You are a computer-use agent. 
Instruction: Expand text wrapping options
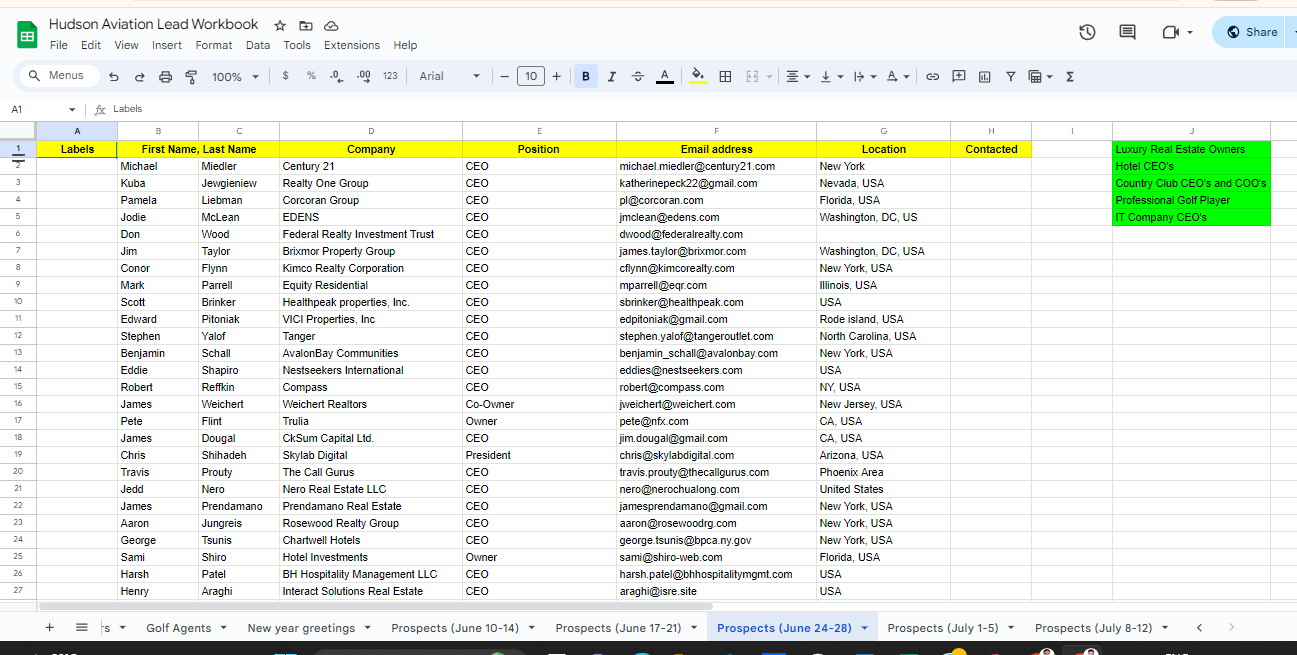point(864,76)
